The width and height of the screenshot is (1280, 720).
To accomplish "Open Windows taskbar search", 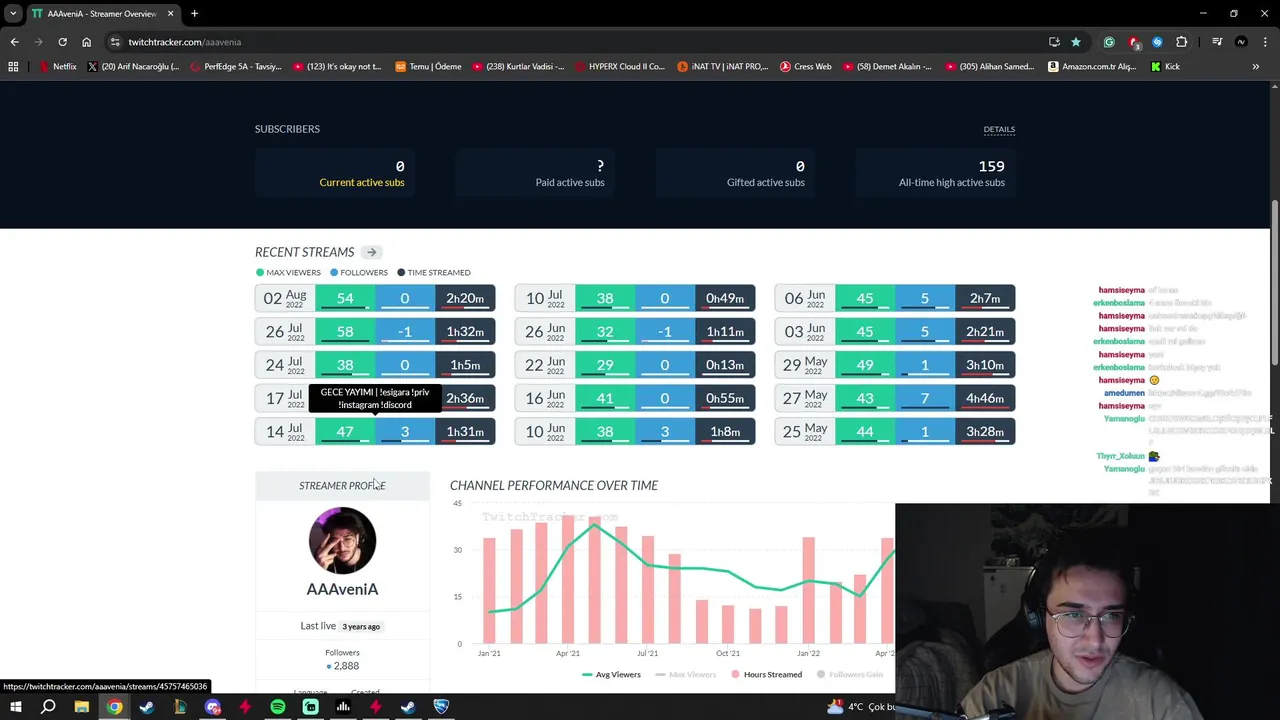I will (48, 707).
